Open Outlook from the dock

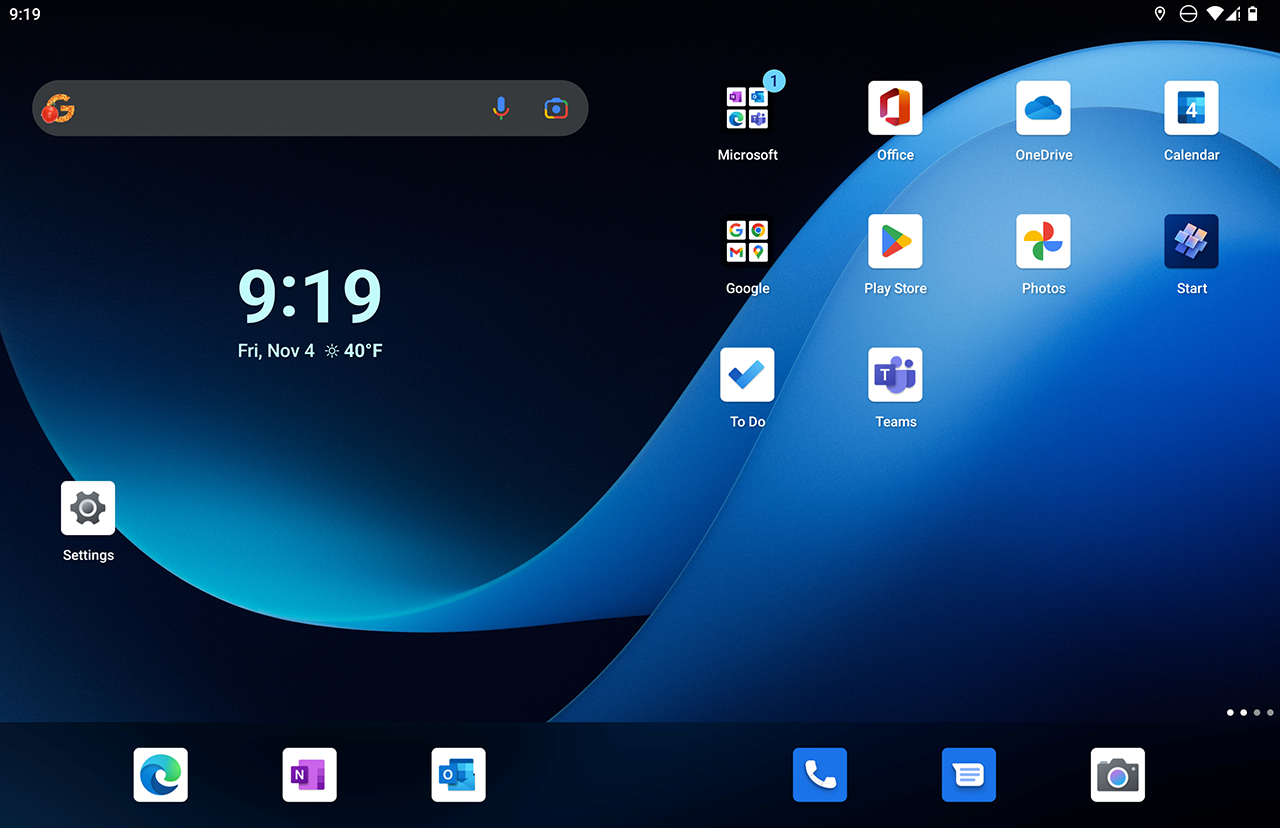(458, 775)
